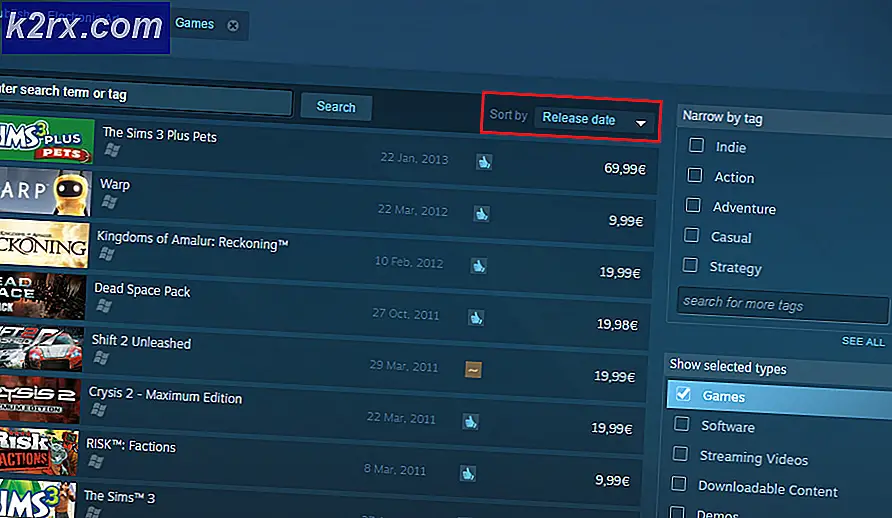Click the review icon for Crysis 2
The width and height of the screenshot is (892, 518).
[470, 421]
